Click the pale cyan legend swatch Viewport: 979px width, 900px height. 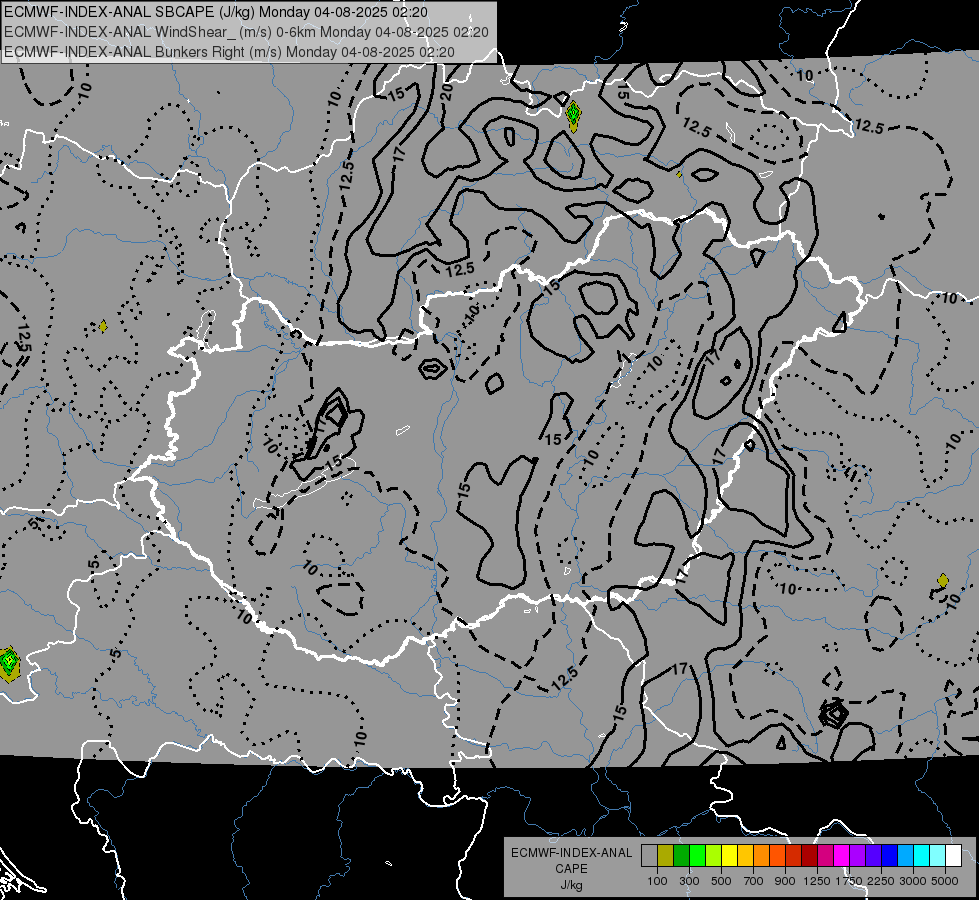[938, 855]
